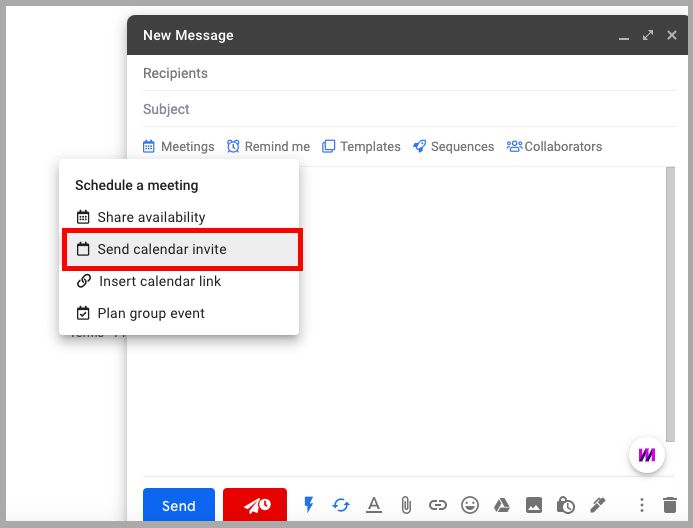Click the blue Send button

point(179,505)
